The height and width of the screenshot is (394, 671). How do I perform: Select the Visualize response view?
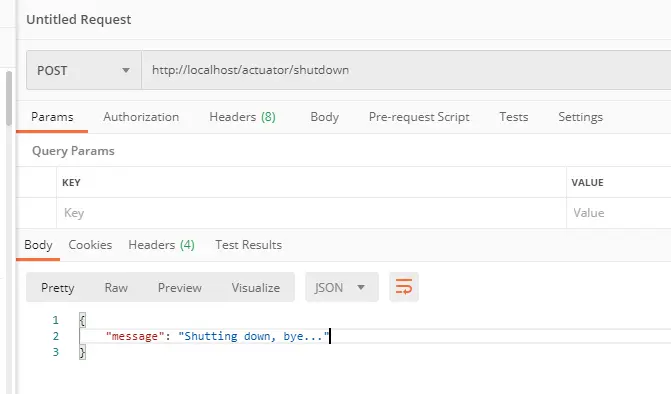click(256, 287)
